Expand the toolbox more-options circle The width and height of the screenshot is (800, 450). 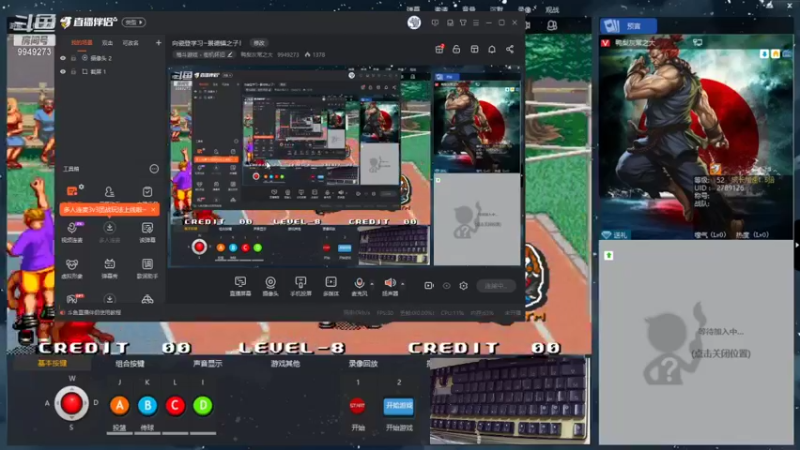click(x=154, y=169)
